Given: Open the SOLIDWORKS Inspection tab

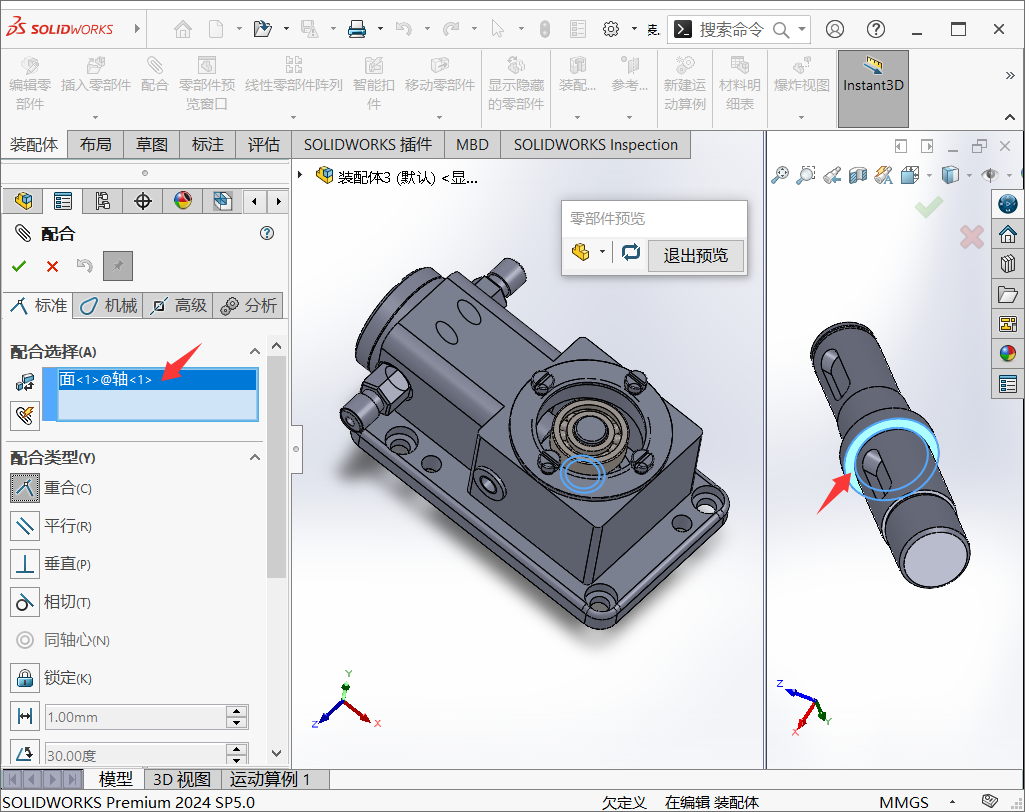Looking at the screenshot, I should 595,144.
